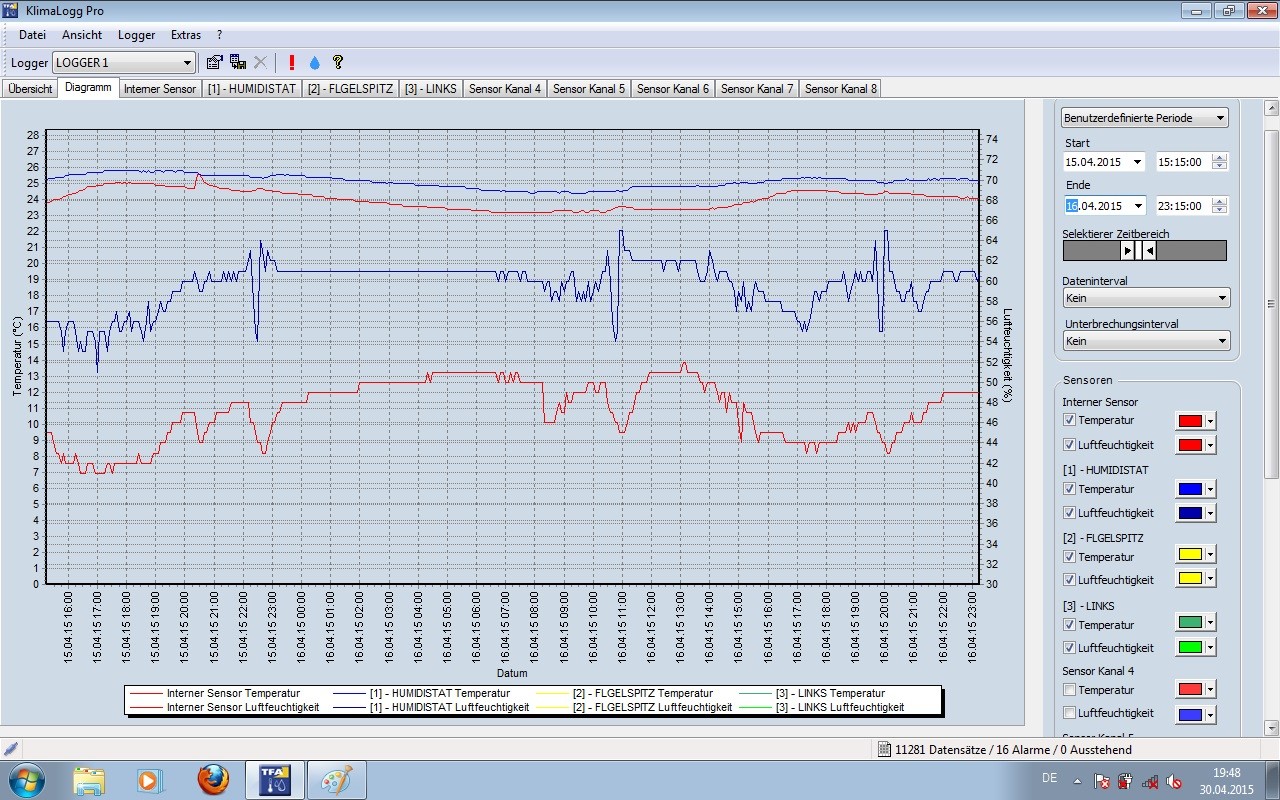Increase Start time with spinner up arrow
1280x800 pixels.
(x=1219, y=157)
